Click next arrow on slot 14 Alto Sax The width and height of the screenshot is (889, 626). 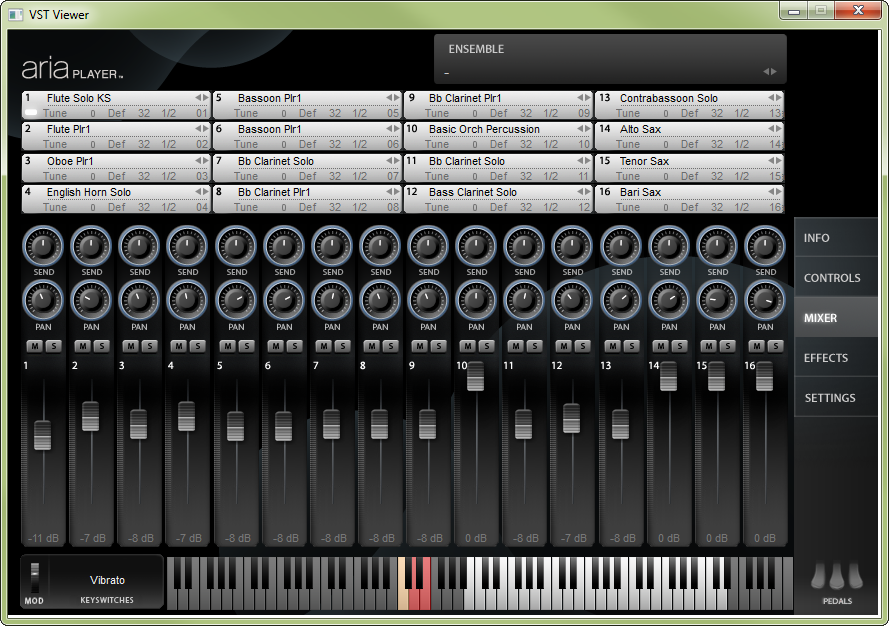coord(778,129)
